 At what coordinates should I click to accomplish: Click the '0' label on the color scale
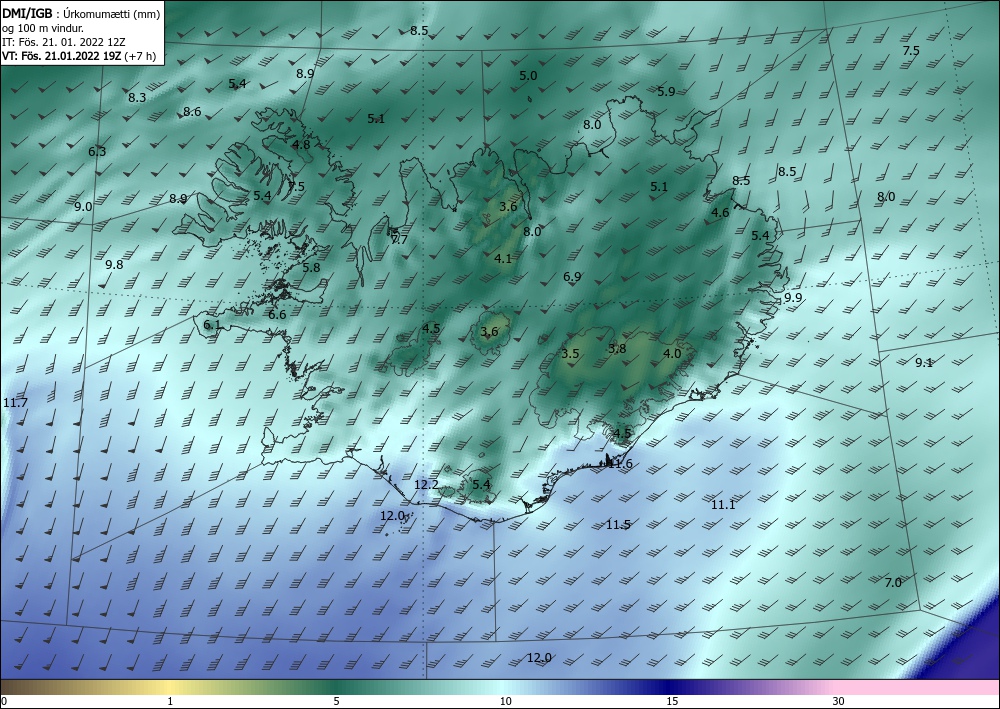(4, 702)
